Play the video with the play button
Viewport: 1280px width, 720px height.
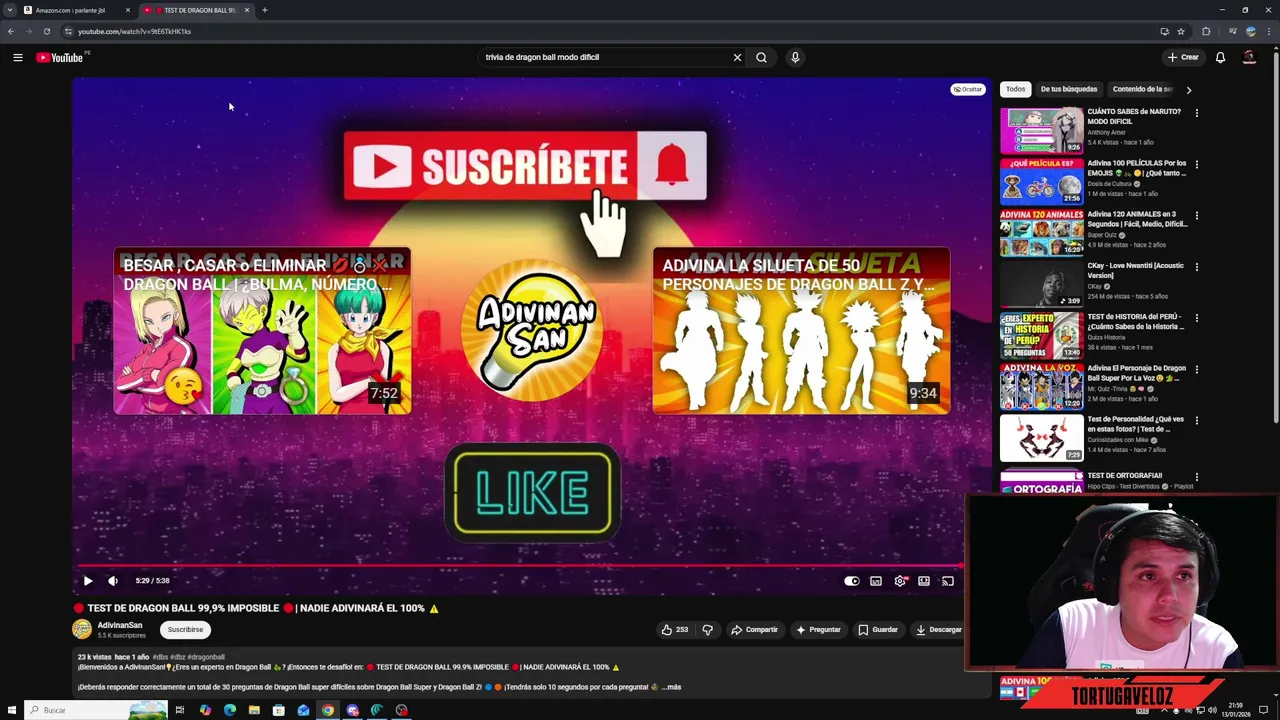(88, 581)
